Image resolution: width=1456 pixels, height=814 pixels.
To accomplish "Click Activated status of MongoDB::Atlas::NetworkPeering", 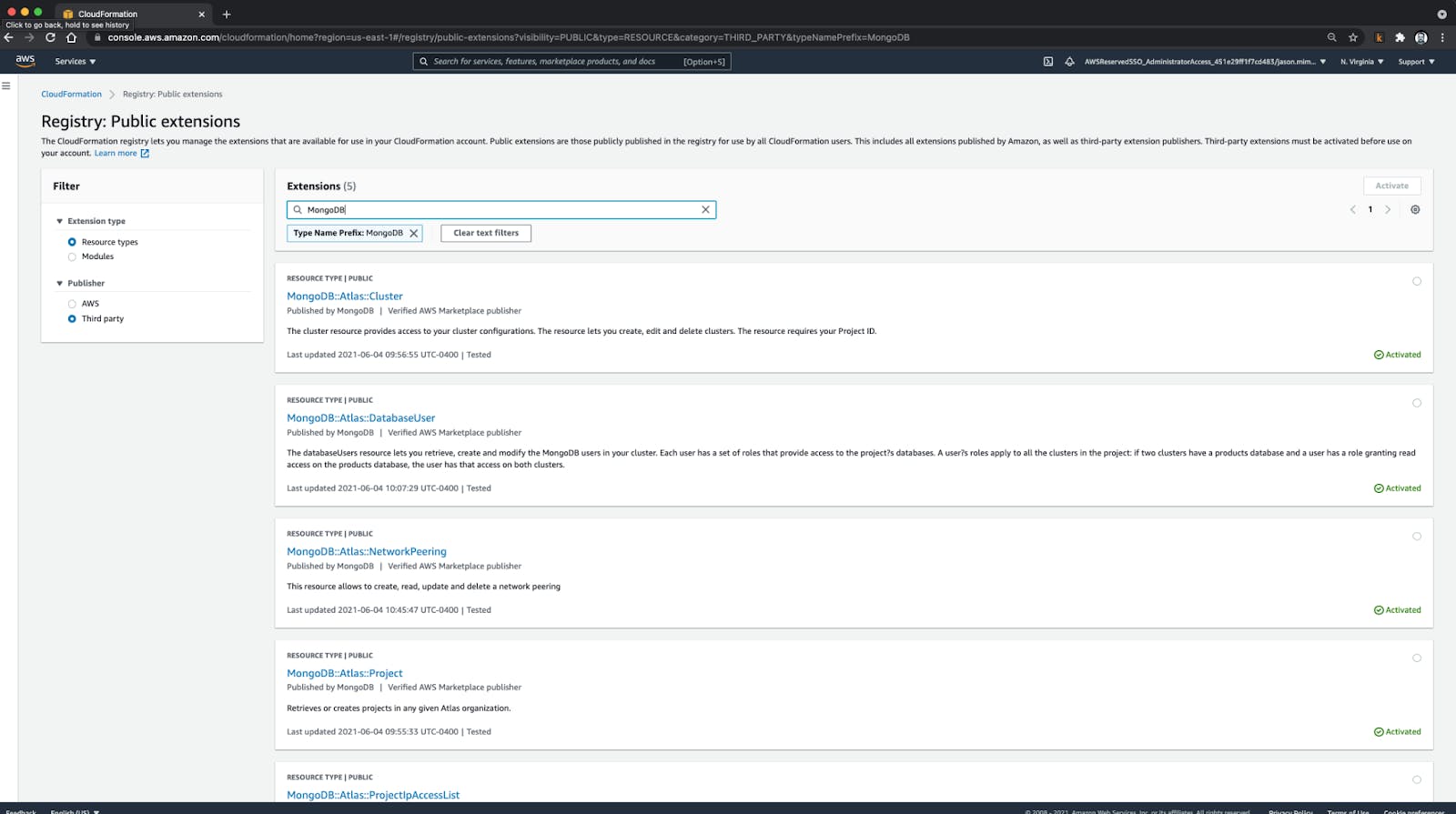I will pyautogui.click(x=1397, y=610).
